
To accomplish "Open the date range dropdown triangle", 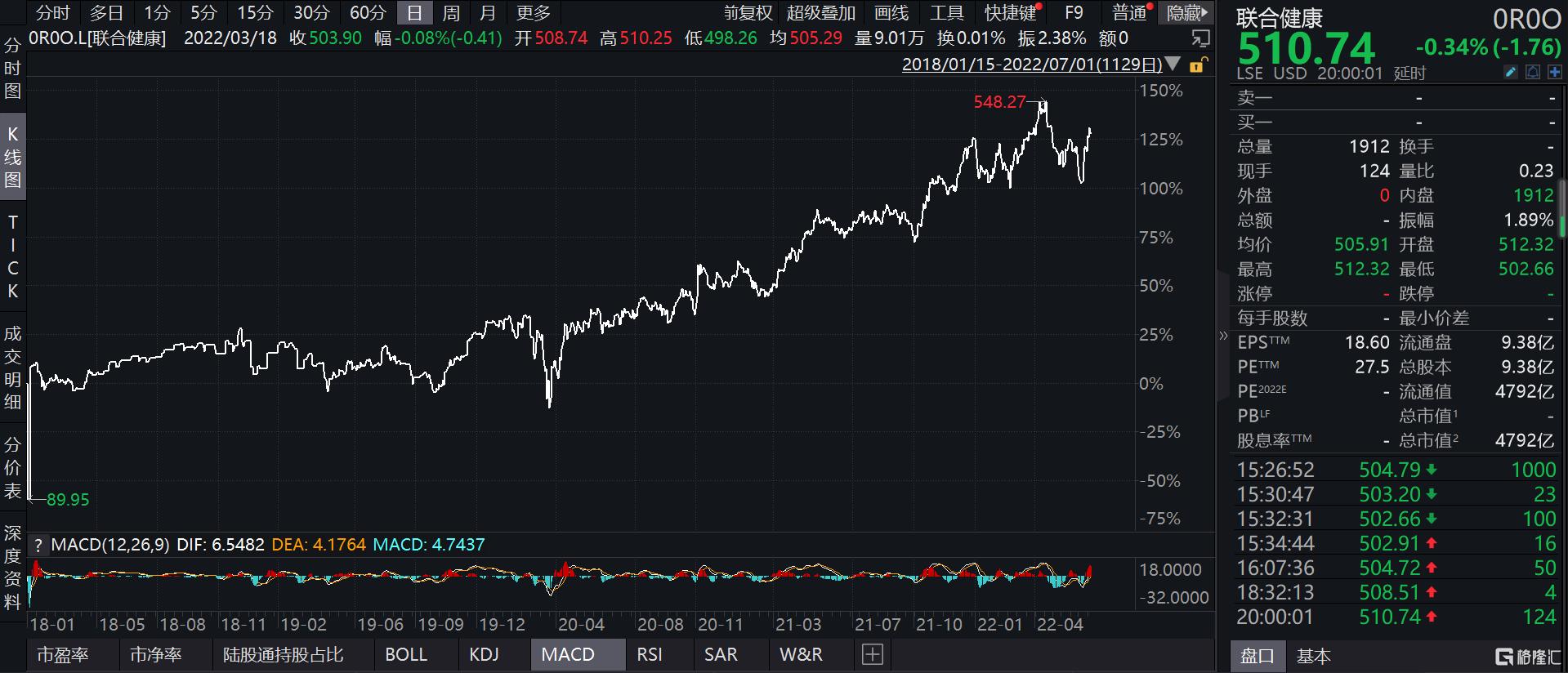I will (1173, 64).
